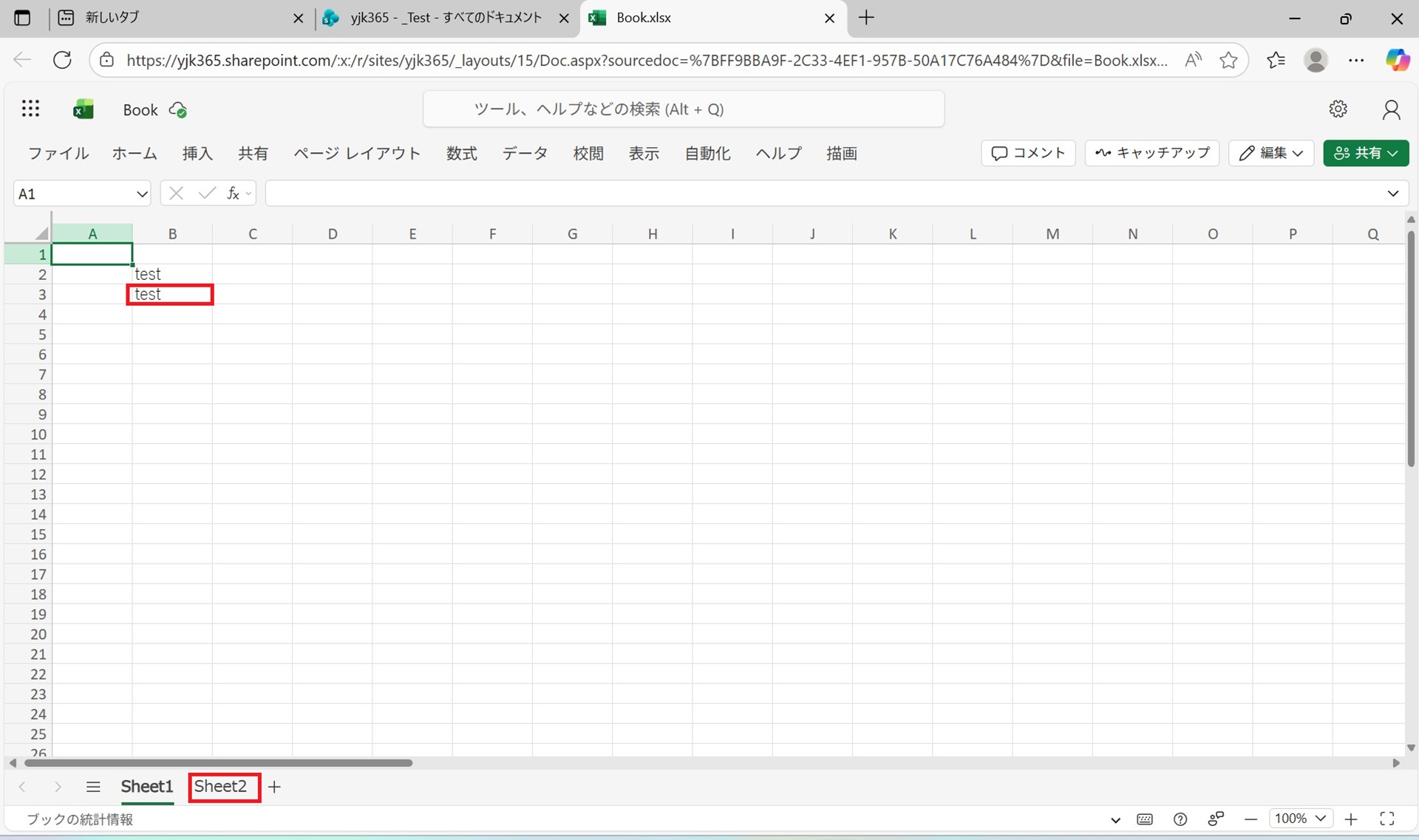Click the キャッチアップ button
This screenshot has height=840, width=1419.
click(1151, 153)
